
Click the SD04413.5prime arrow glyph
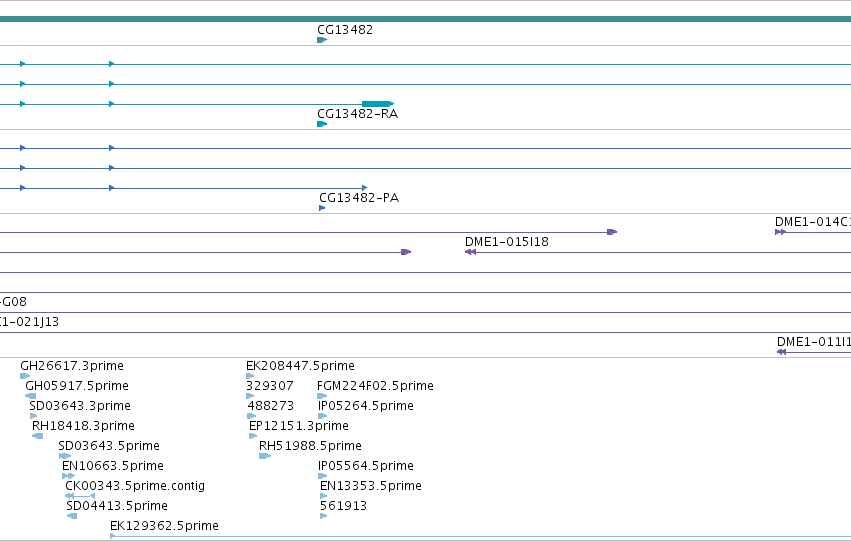[x=72, y=516]
